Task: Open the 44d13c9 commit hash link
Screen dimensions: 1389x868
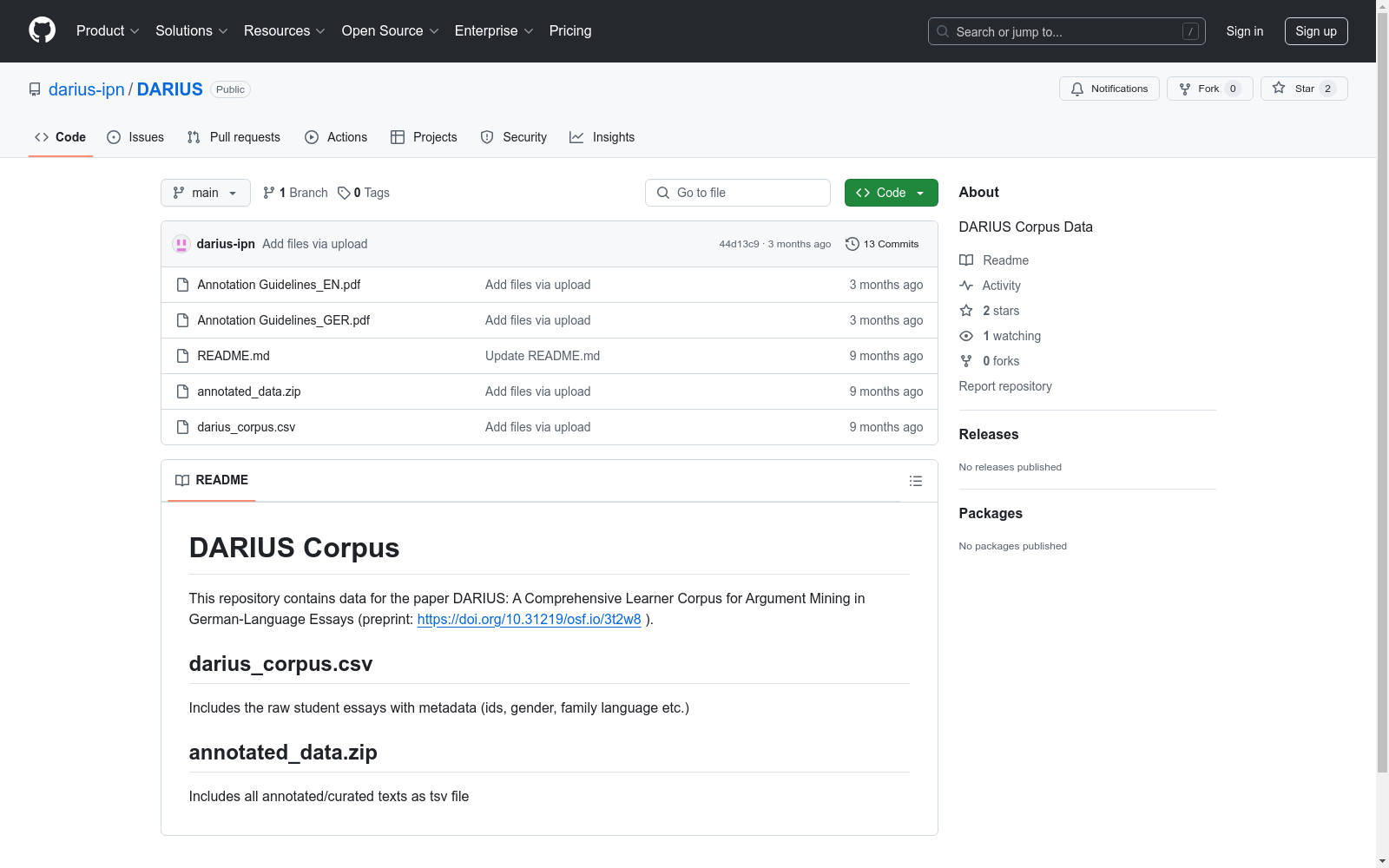Action: pos(739,244)
